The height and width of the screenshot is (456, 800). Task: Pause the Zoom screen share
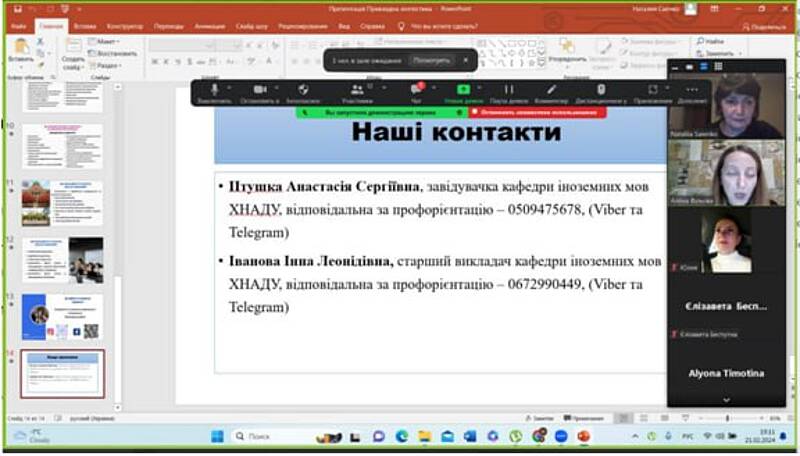click(x=509, y=89)
